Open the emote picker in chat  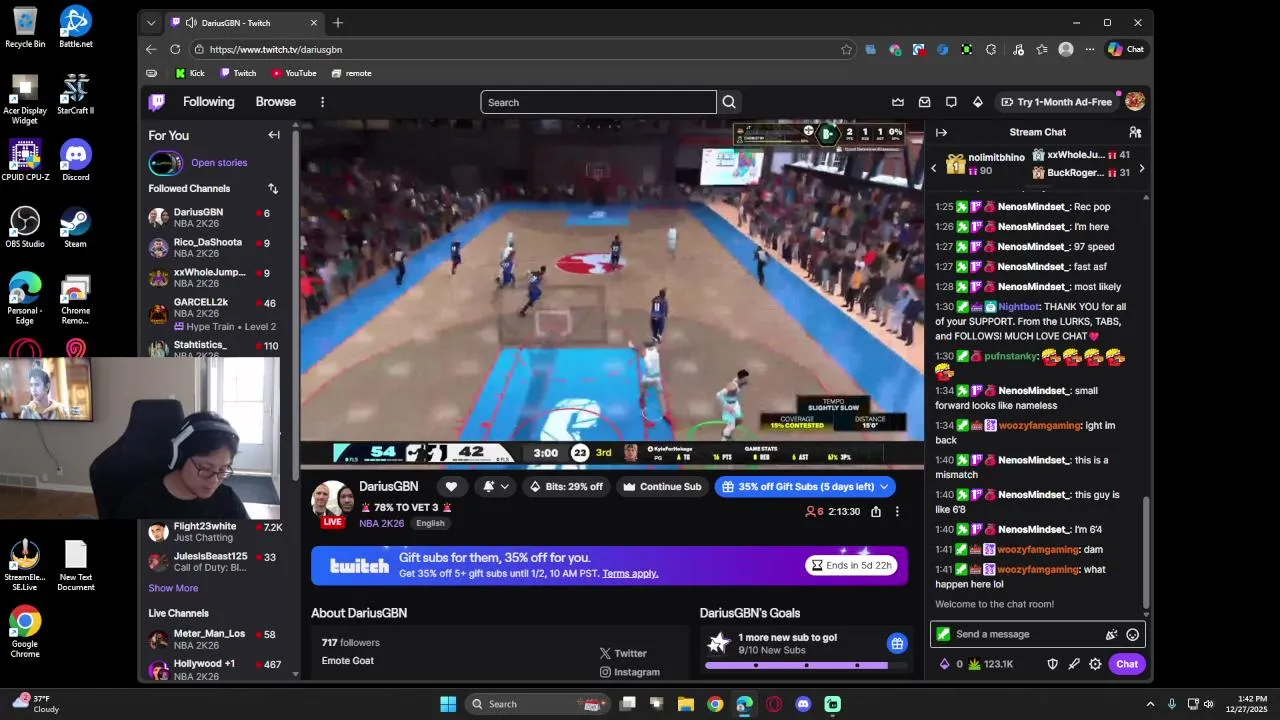(1133, 634)
